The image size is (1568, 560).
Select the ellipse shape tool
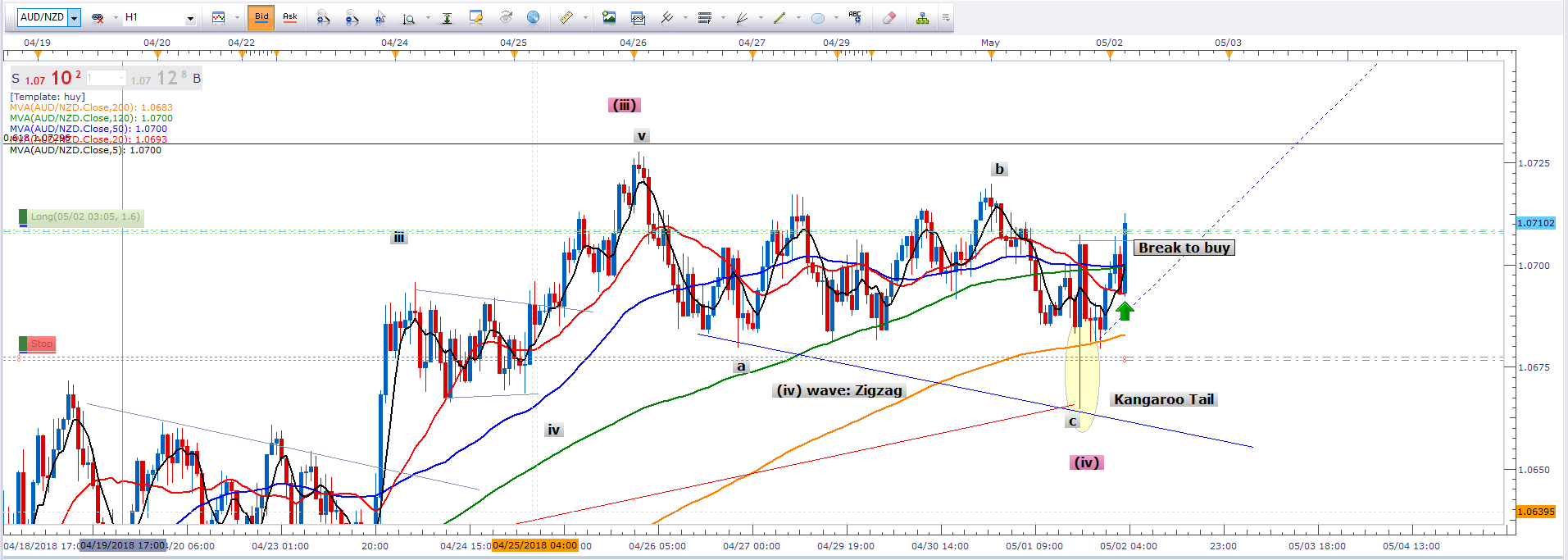pyautogui.click(x=817, y=17)
